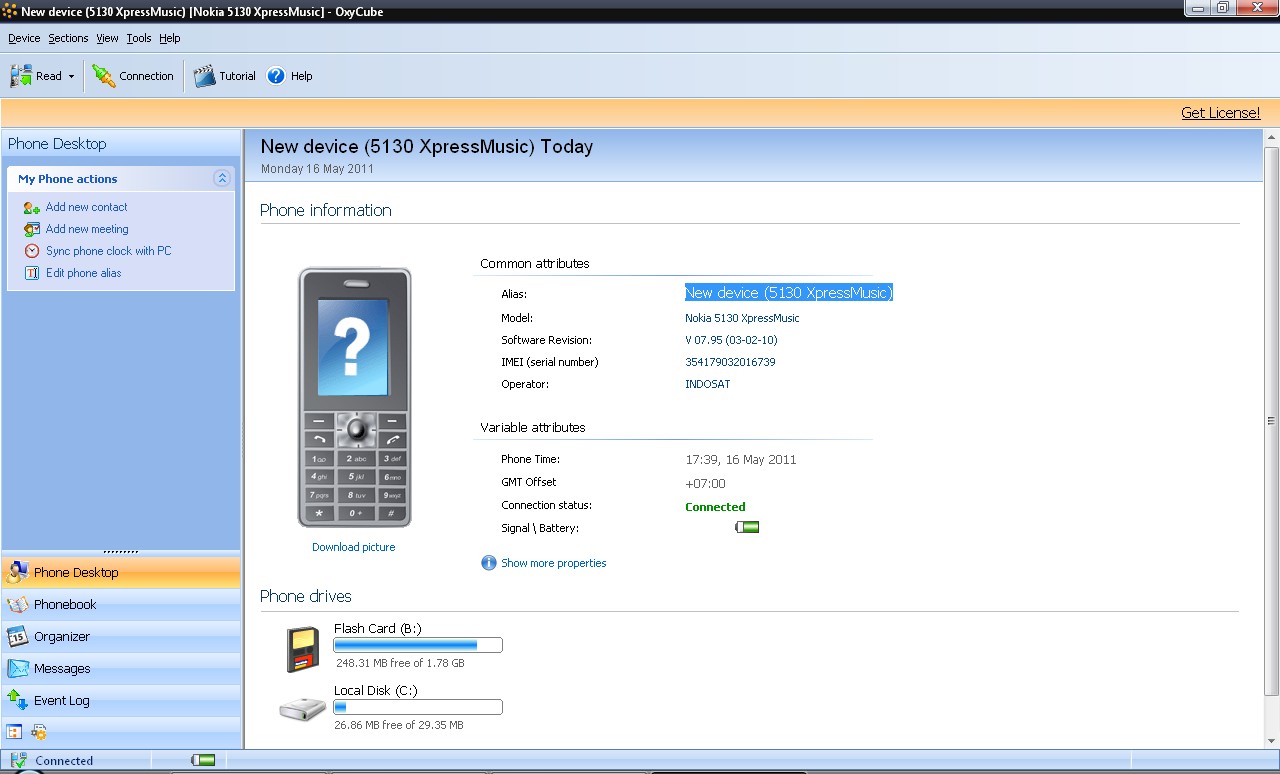
Task: Open the Messages section
Action: coord(121,669)
